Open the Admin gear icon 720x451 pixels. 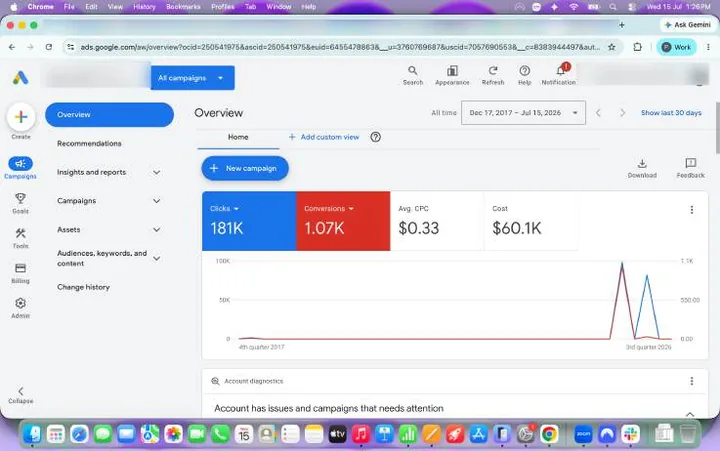point(20,303)
